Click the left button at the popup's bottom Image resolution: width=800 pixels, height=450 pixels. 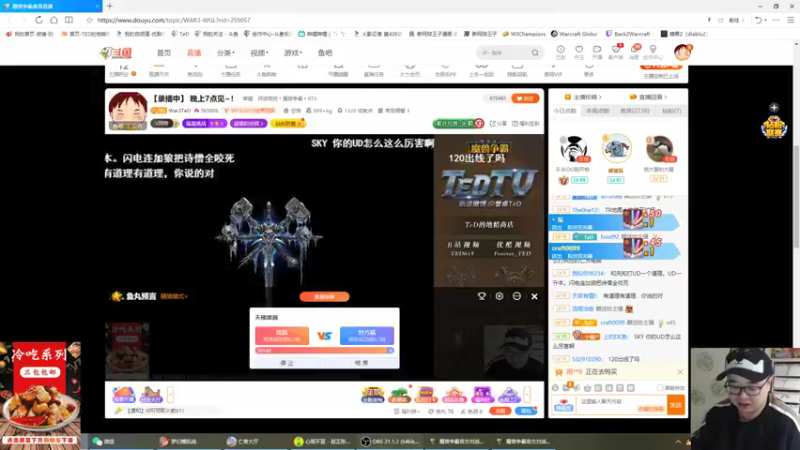pos(287,363)
